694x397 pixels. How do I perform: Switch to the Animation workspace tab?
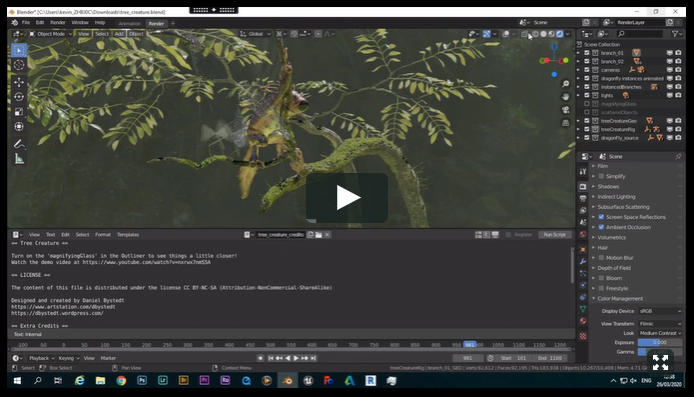tap(129, 23)
